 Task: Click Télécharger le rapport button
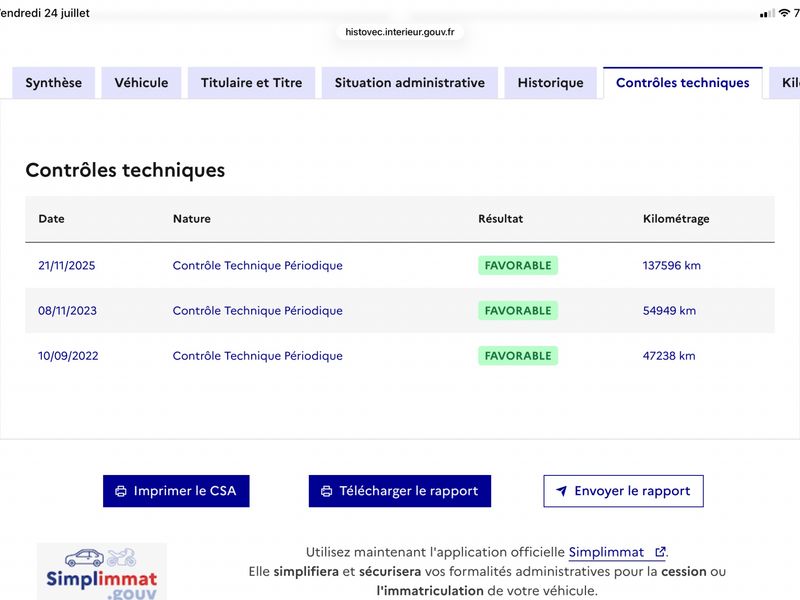tap(399, 491)
